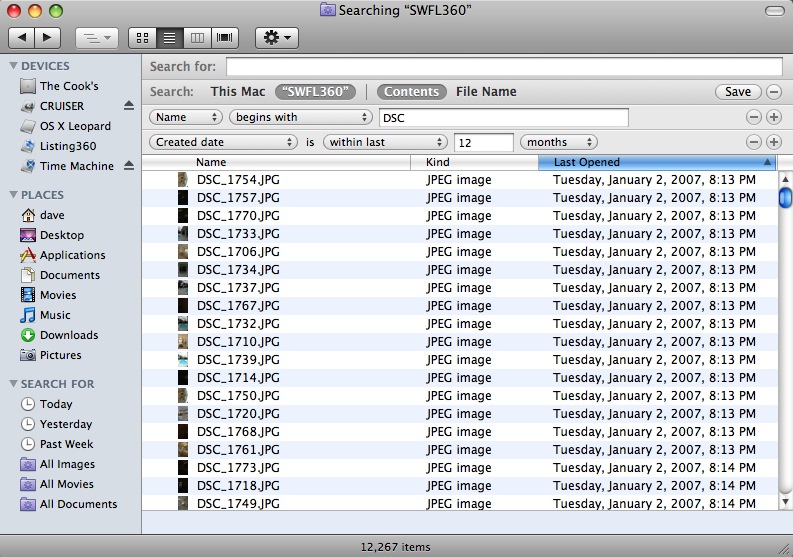The image size is (793, 557).
Task: Open the Created date attribute dropdown
Action: tap(223, 142)
